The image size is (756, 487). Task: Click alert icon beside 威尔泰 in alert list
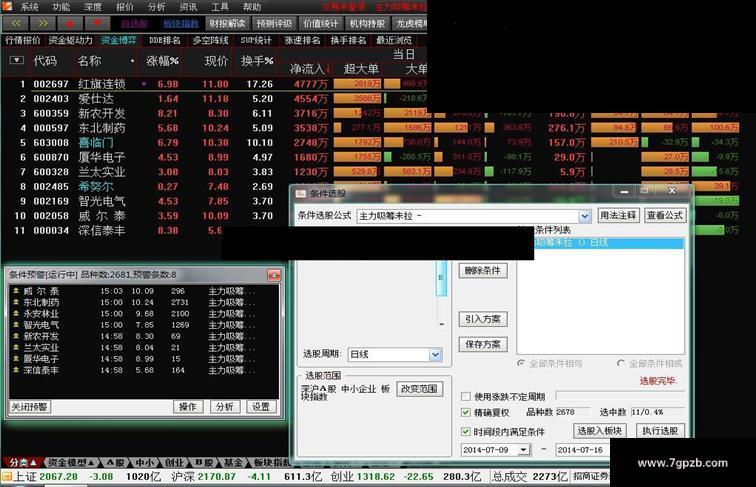16,291
